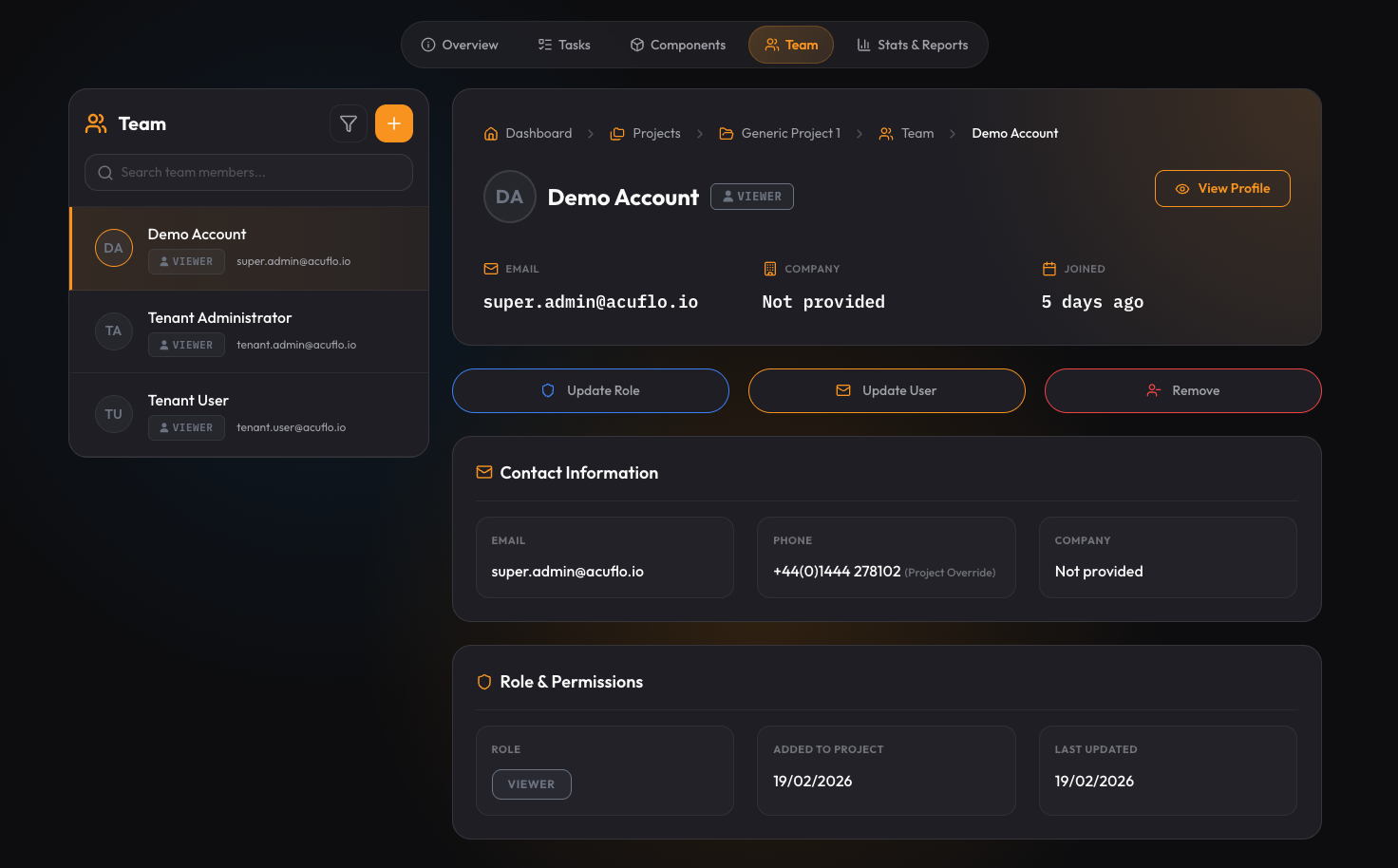
Task: Click the company building icon above Not provided
Action: 770,269
